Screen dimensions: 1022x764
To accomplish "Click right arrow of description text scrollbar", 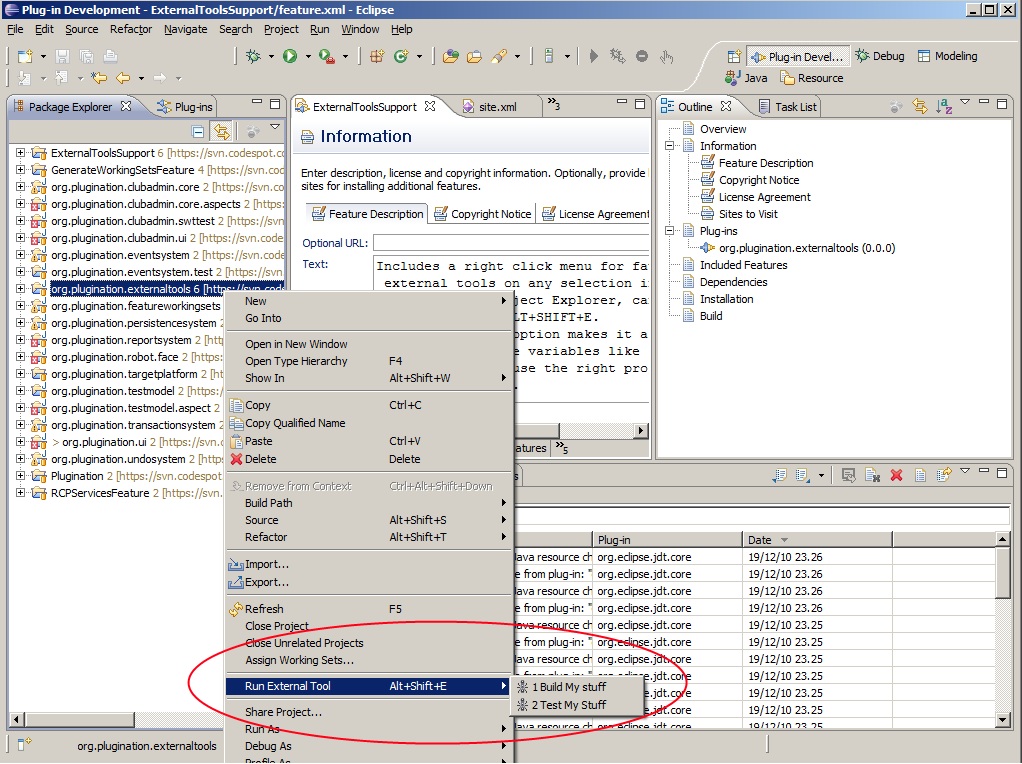I will [641, 430].
